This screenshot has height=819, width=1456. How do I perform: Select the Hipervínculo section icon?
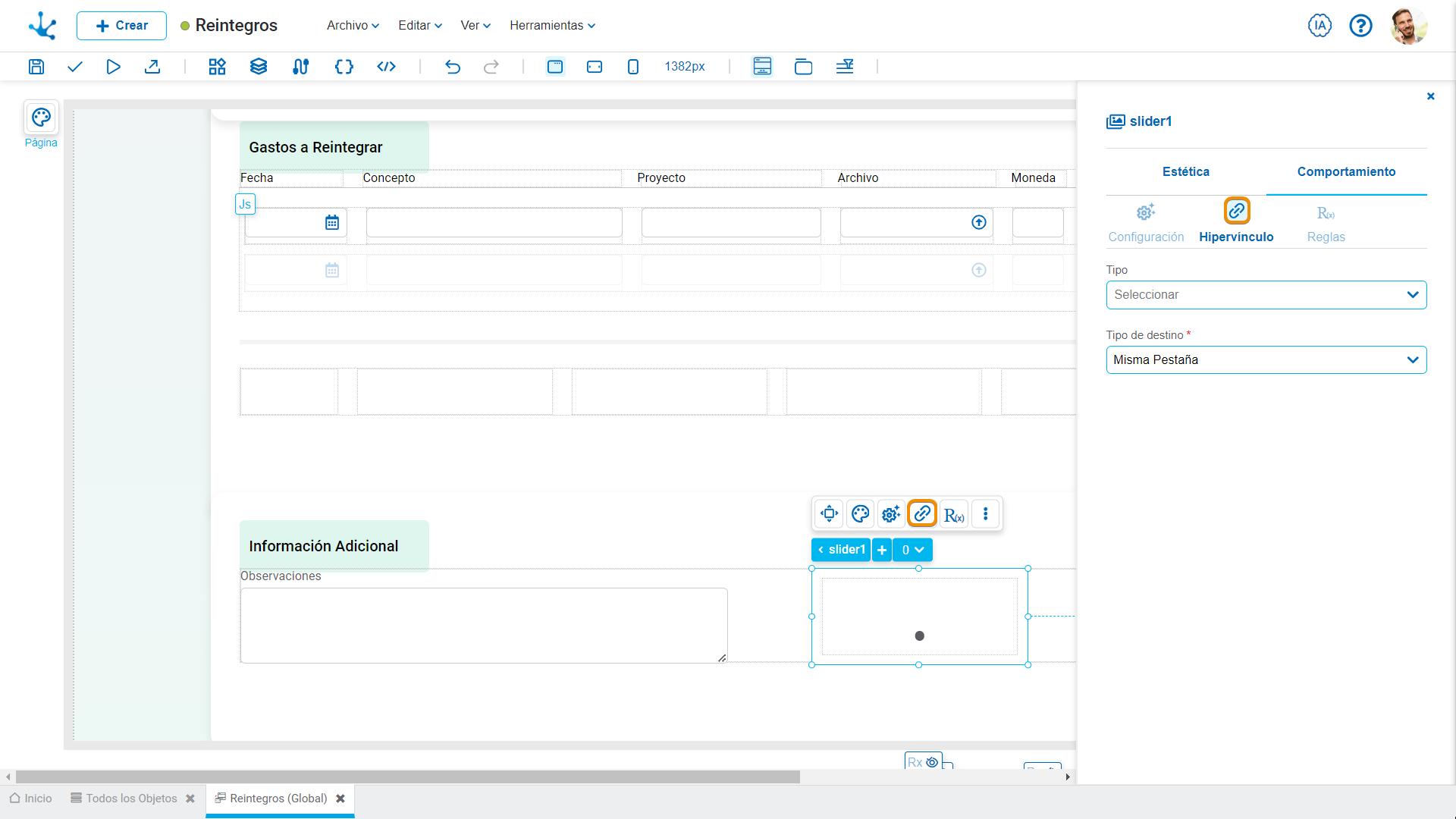1237,211
